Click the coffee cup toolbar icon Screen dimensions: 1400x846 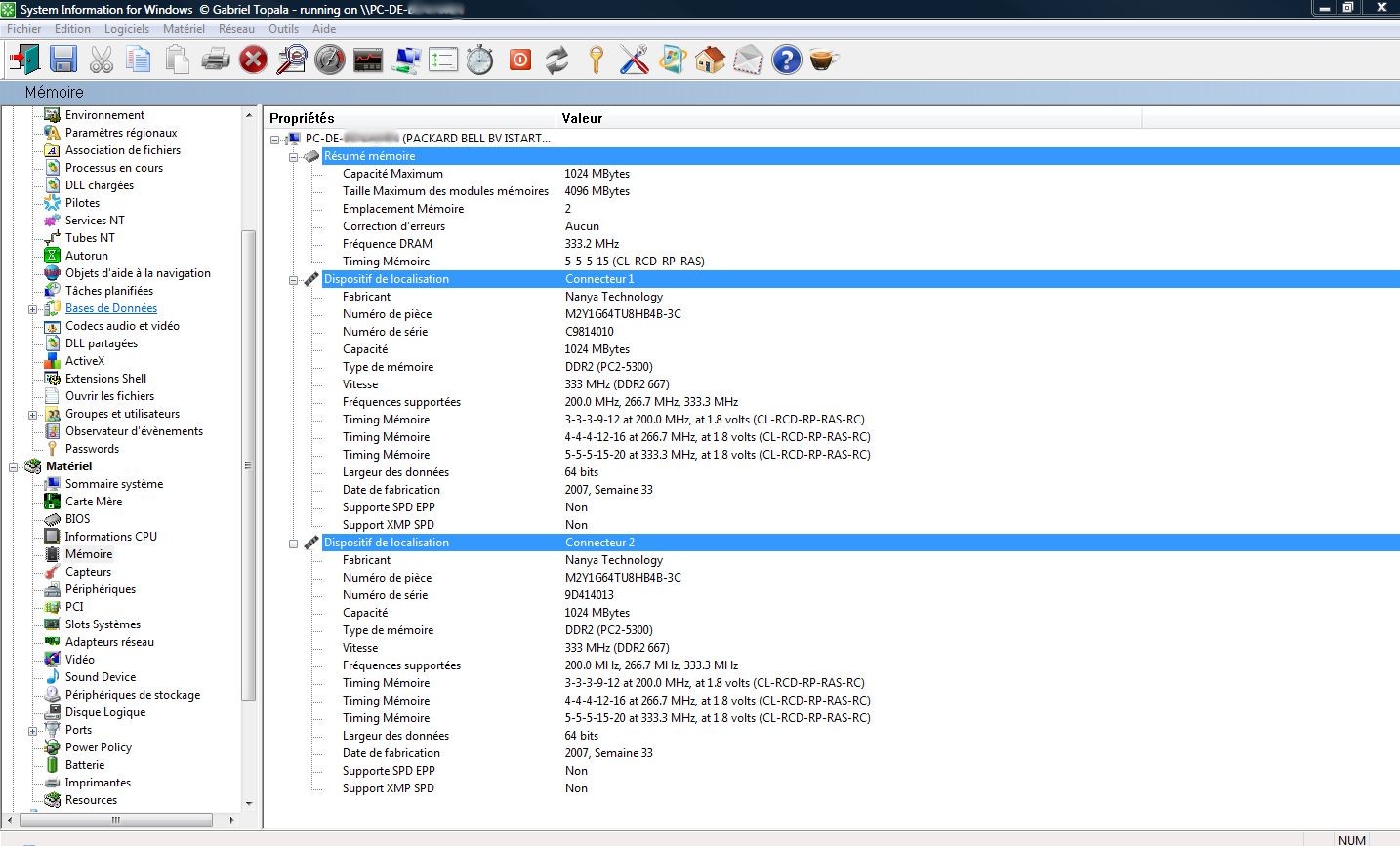(x=824, y=60)
